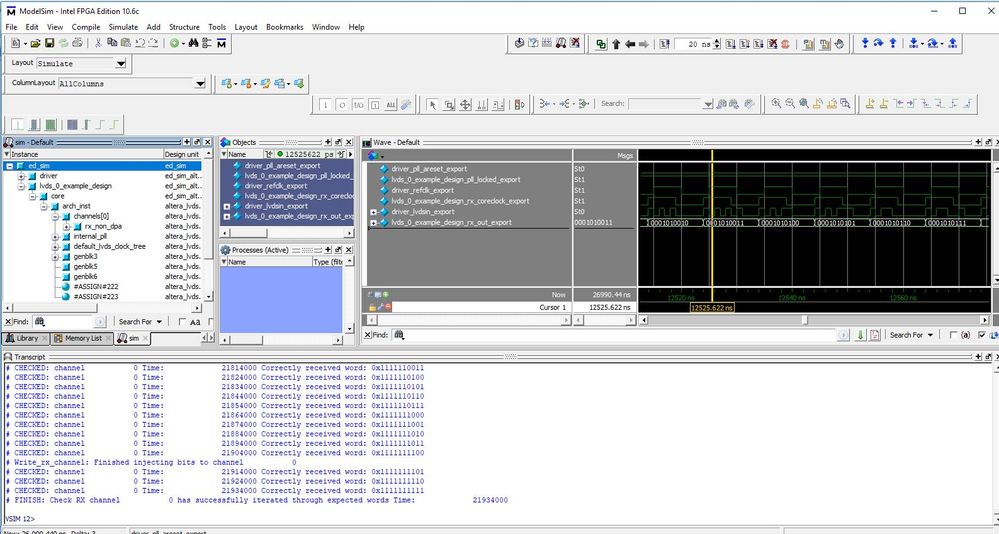The image size is (999, 534).
Task: Click the I/O filter toolbar button
Action: pyautogui.click(x=358, y=105)
